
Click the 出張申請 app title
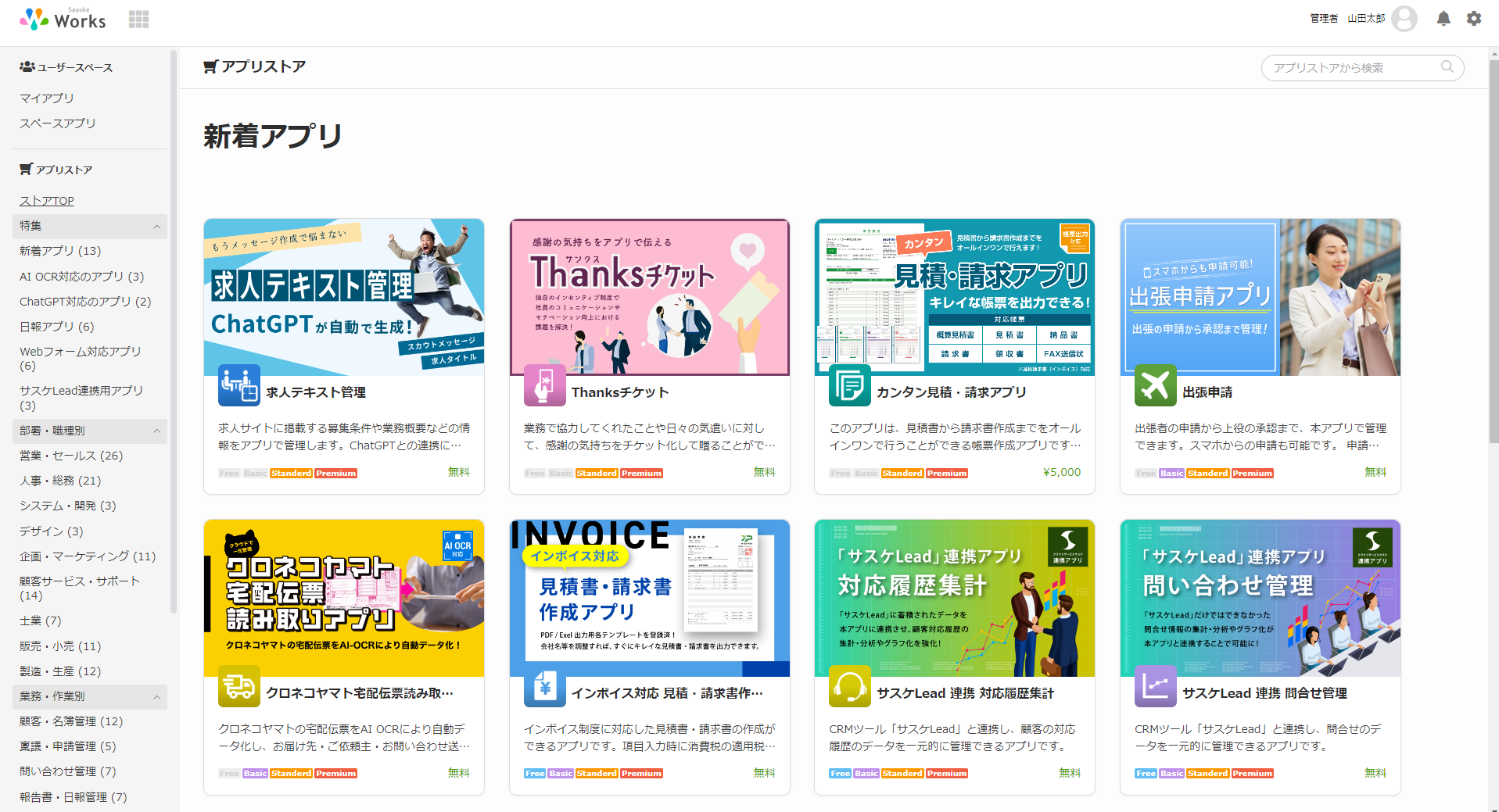pyautogui.click(x=1207, y=392)
